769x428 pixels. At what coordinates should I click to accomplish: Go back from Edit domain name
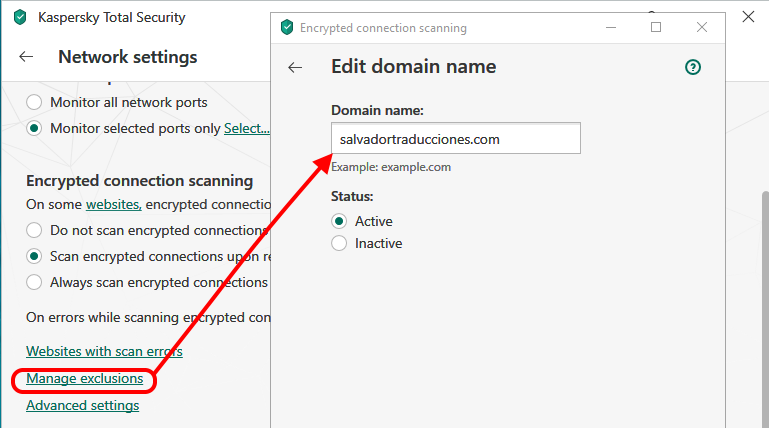tap(295, 67)
